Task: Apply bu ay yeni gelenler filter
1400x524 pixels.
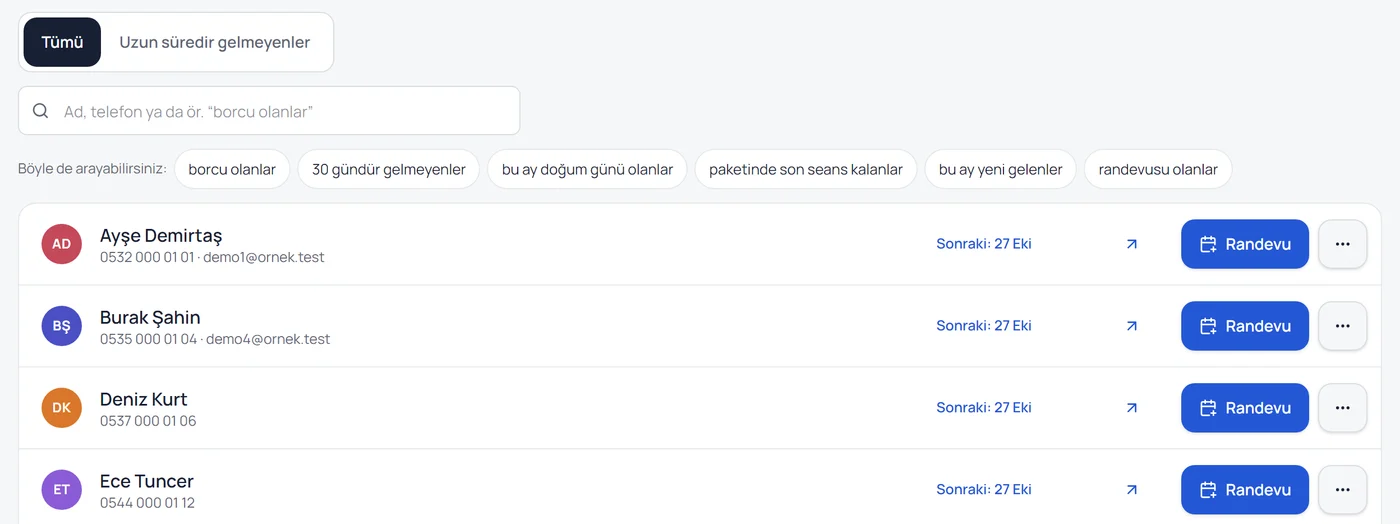Action: tap(1000, 169)
